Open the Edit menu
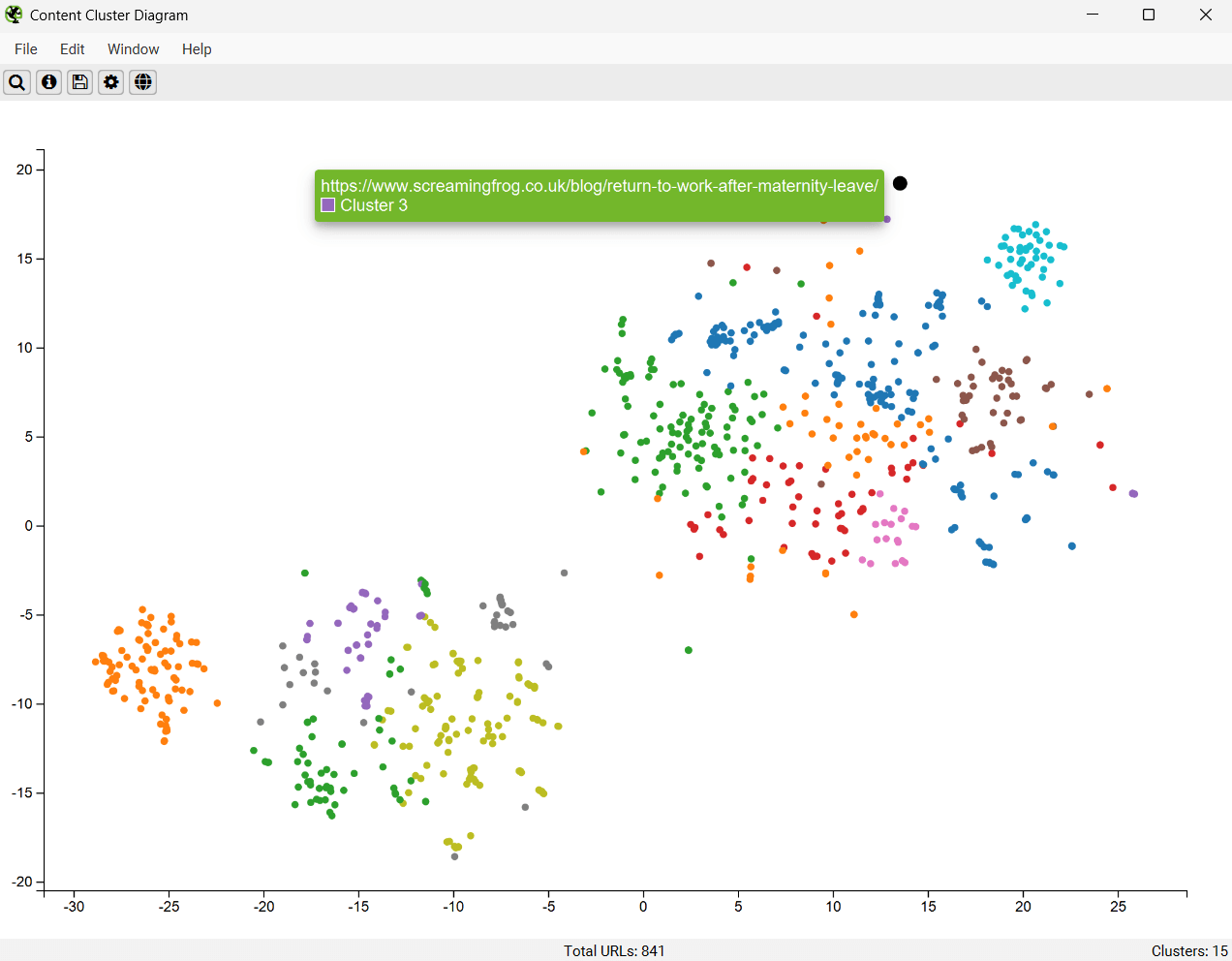This screenshot has height=961, width=1232. click(72, 48)
